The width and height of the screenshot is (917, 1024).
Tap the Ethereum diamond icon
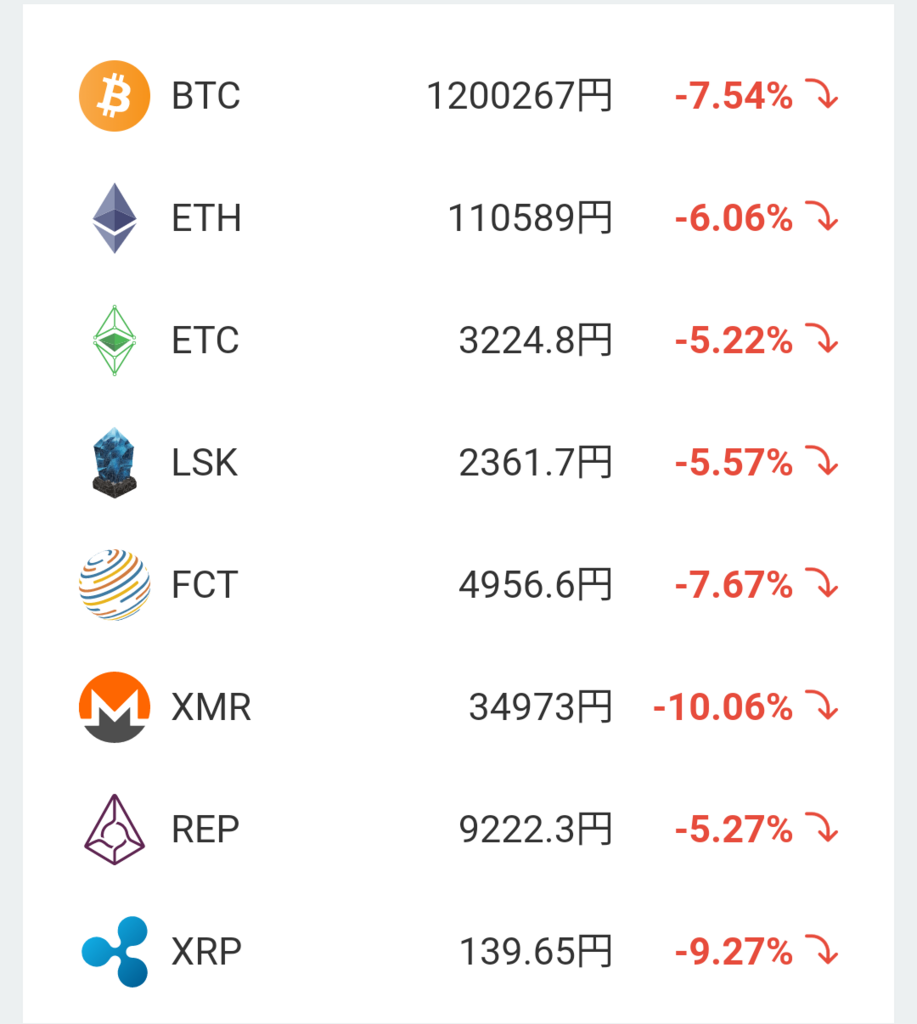(114, 218)
